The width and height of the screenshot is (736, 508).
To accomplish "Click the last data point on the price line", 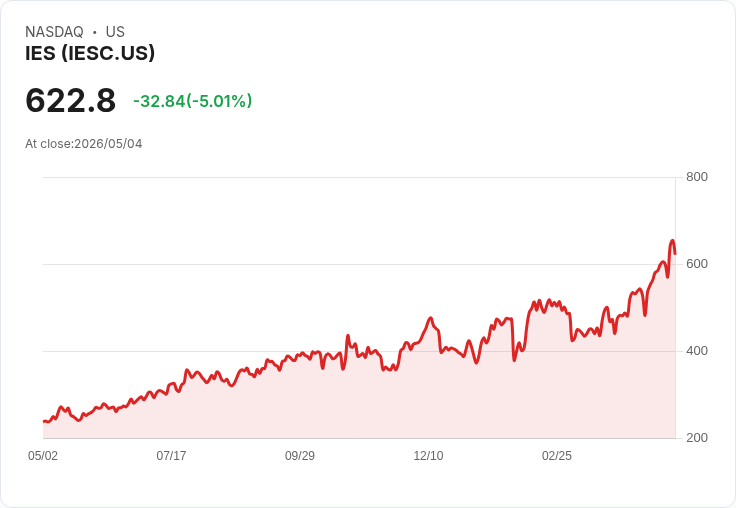I will click(675, 254).
